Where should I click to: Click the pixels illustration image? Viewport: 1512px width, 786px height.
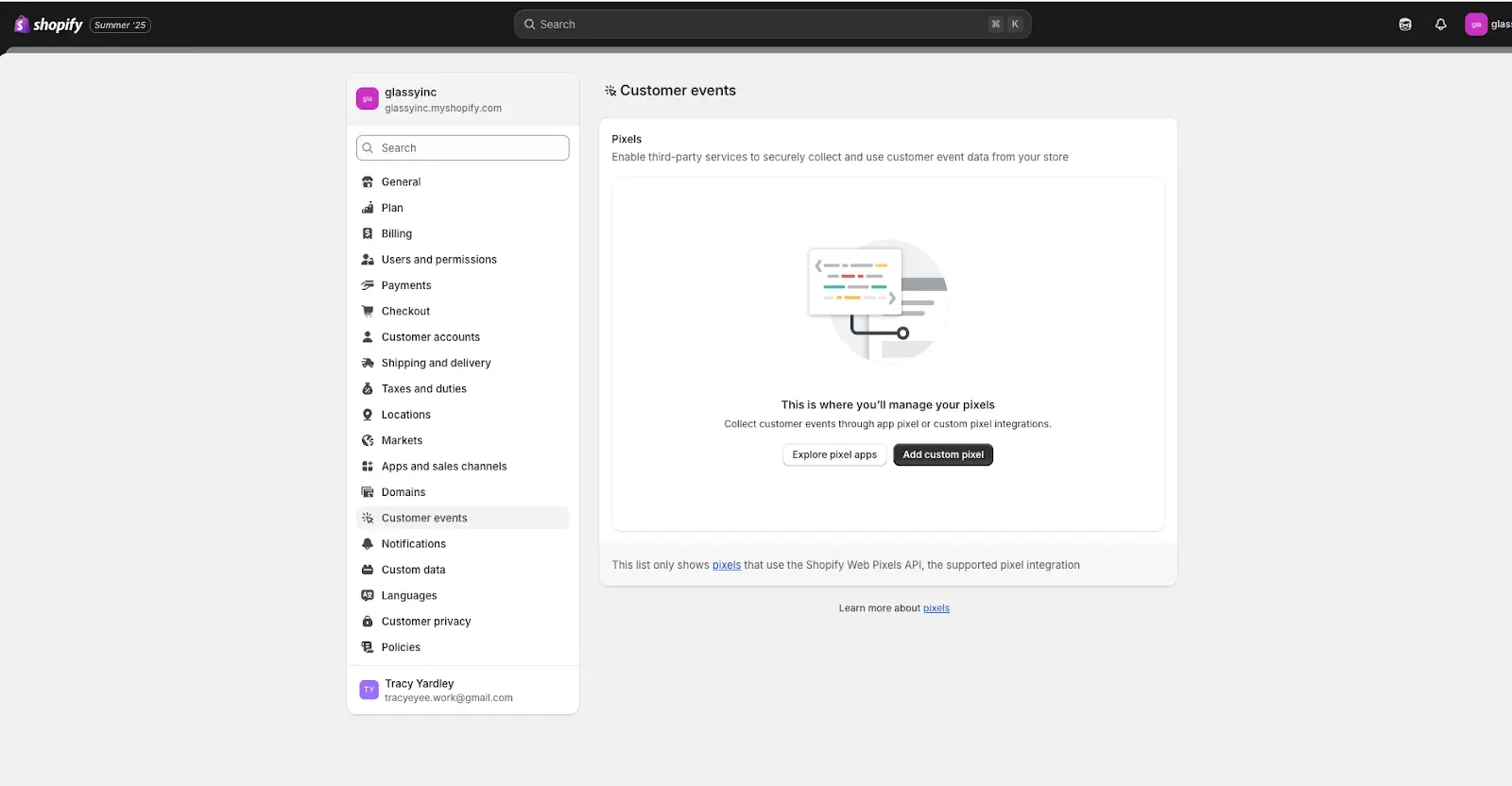pos(878,300)
